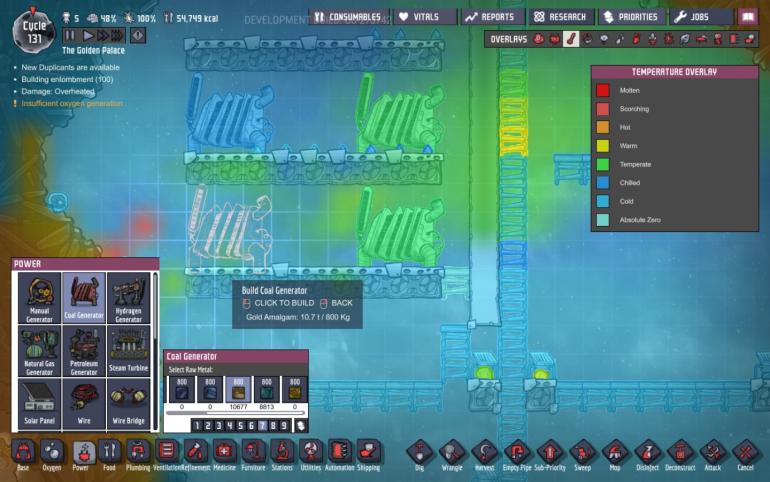Select the Empty Pipe tool
Screen dimensions: 770x482
point(517,455)
